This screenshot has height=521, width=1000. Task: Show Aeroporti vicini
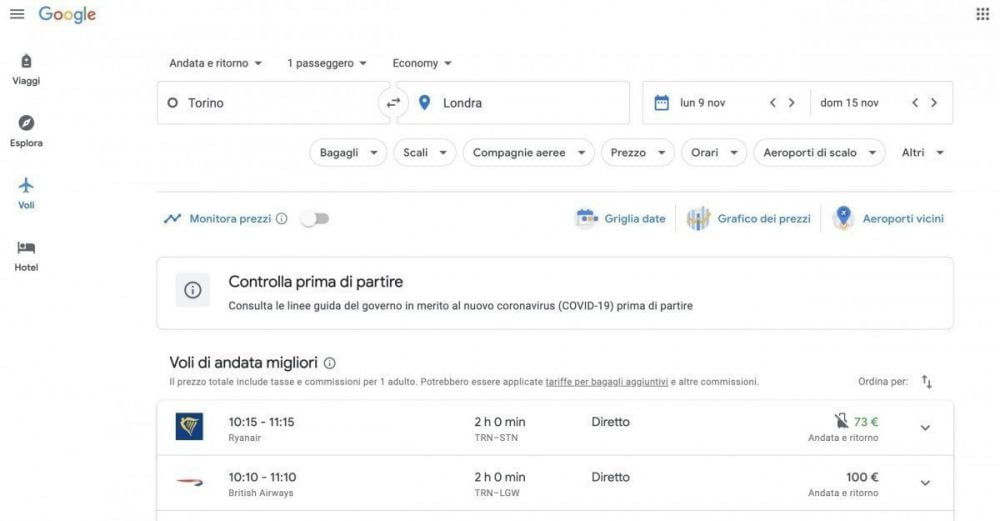888,219
